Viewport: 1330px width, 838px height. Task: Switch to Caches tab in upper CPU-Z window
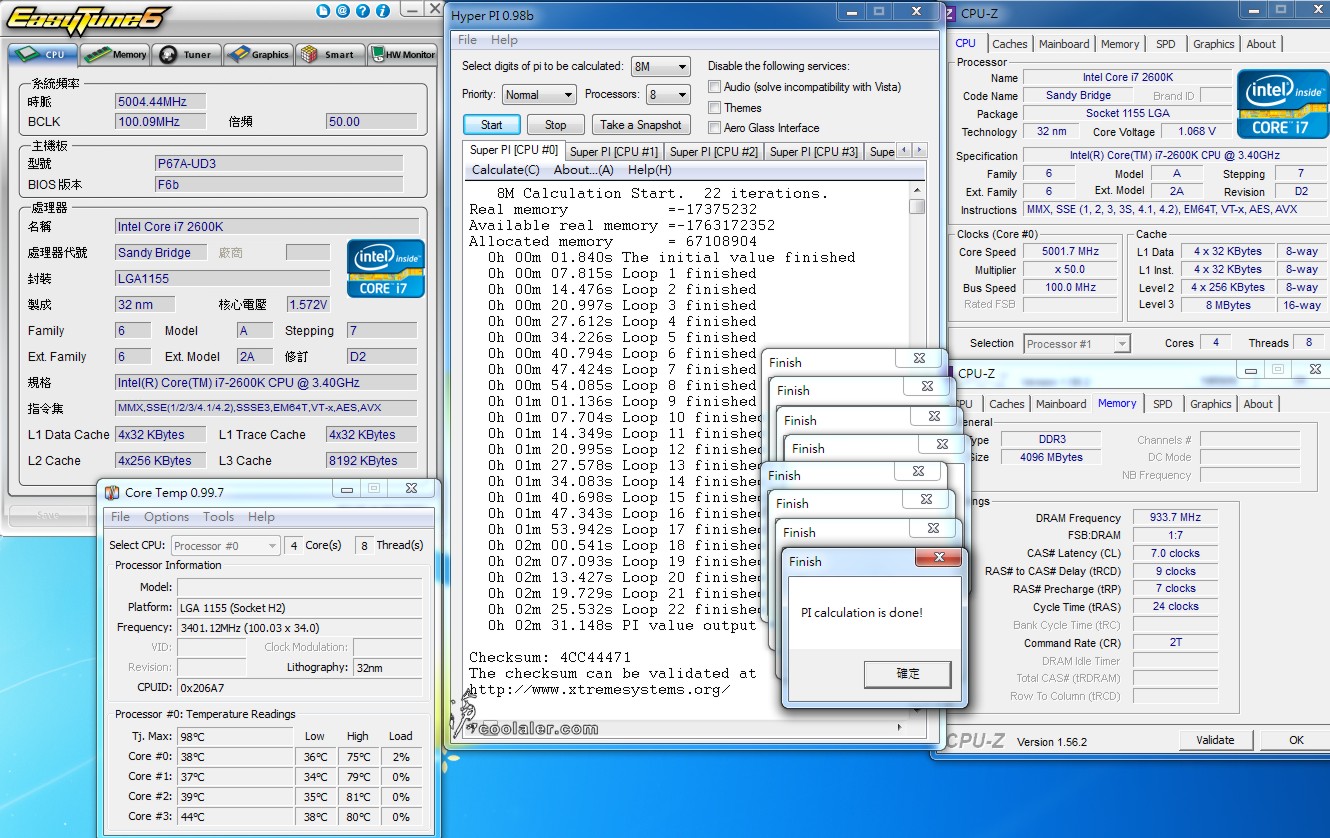pos(1010,44)
